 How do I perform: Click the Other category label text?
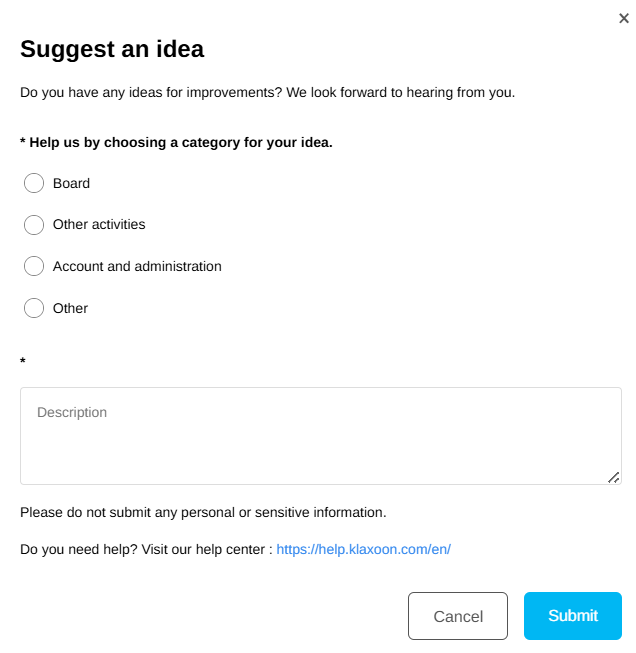coord(70,308)
